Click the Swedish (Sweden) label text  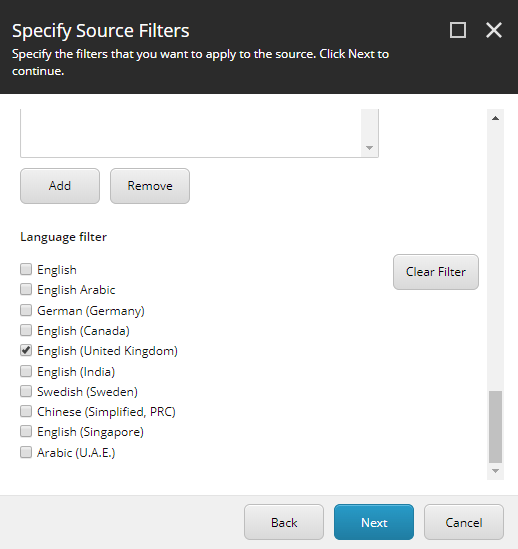click(x=87, y=392)
